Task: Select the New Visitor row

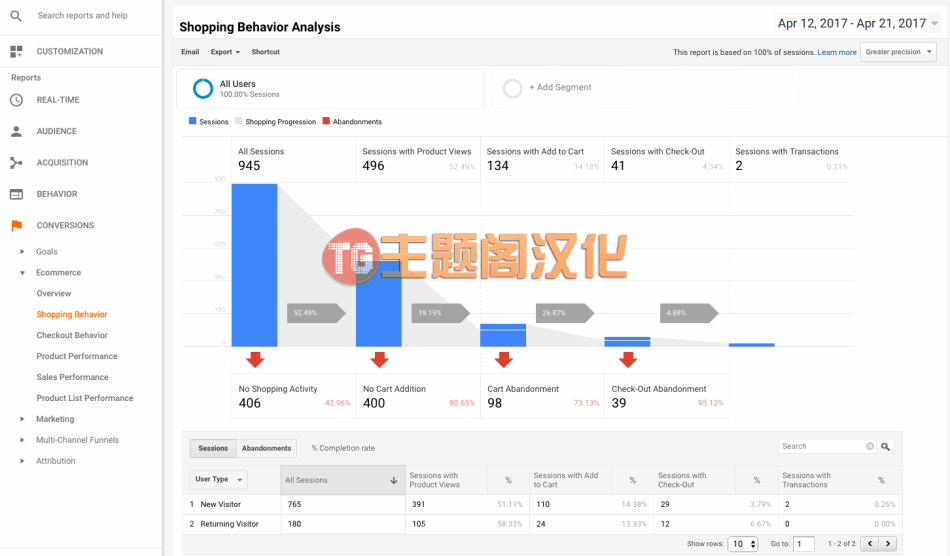Action: [542, 505]
